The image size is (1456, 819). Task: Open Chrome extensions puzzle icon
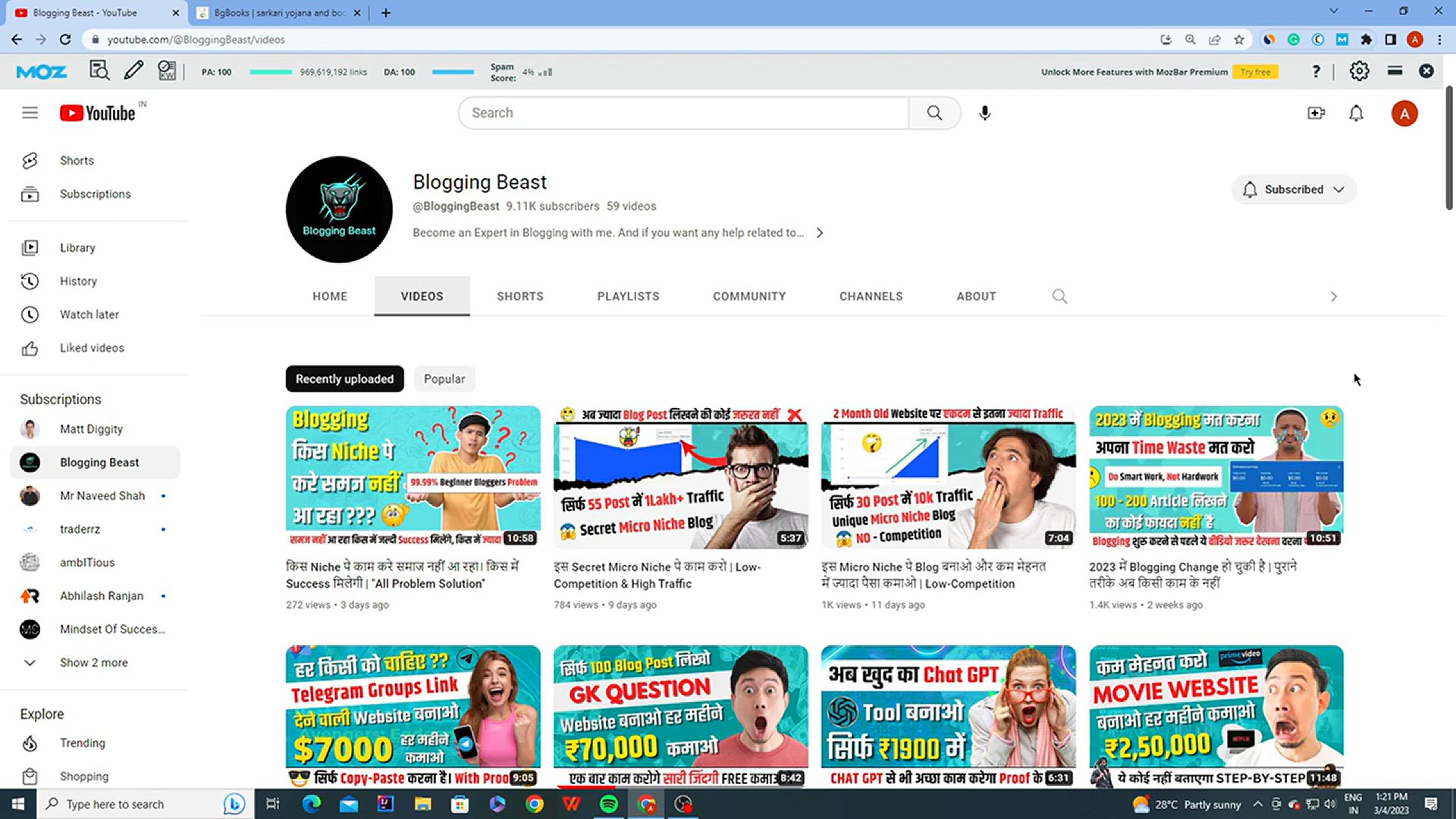[x=1367, y=39]
